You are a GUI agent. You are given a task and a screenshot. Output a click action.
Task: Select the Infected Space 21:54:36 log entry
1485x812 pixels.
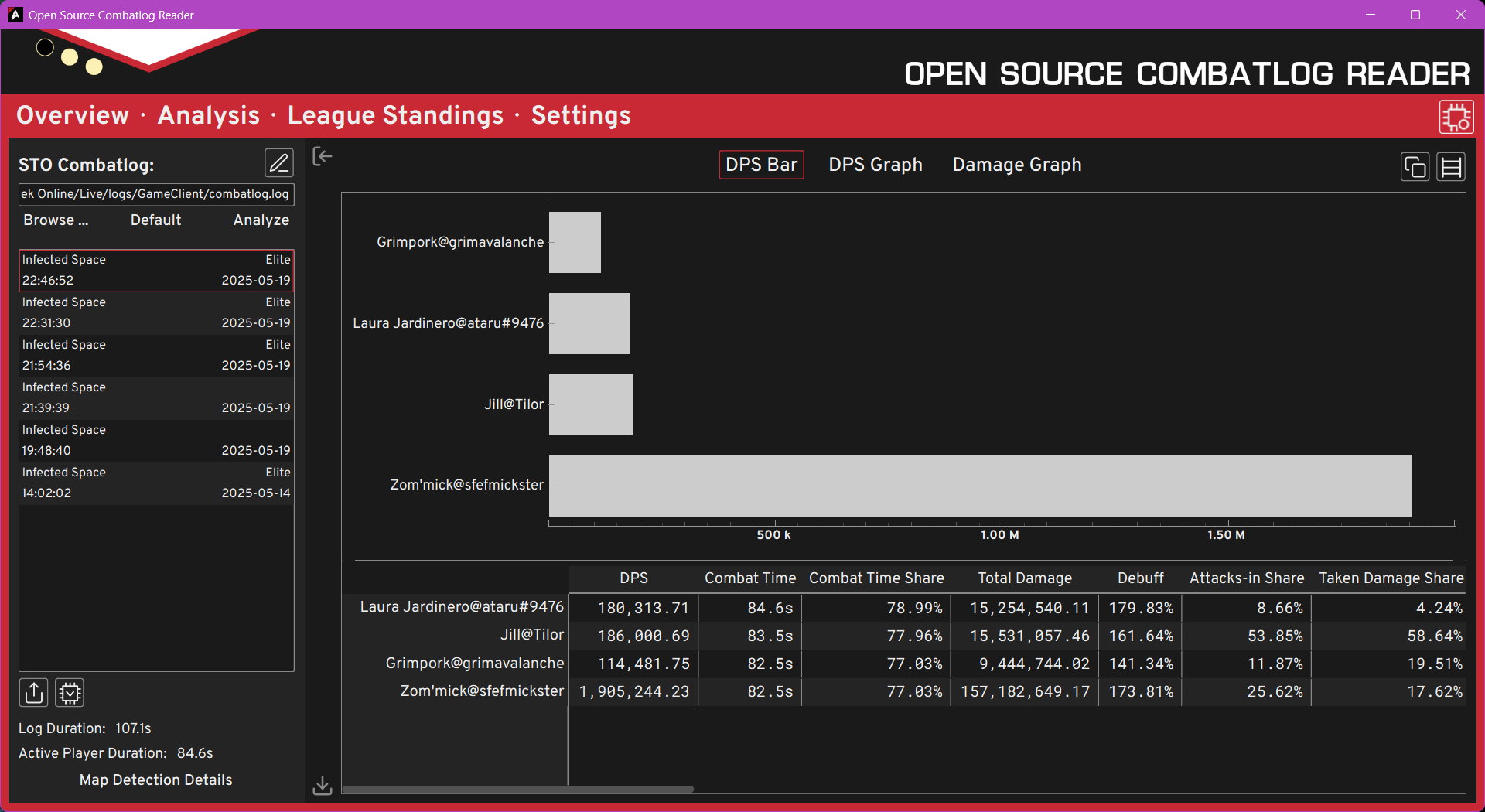coord(156,356)
